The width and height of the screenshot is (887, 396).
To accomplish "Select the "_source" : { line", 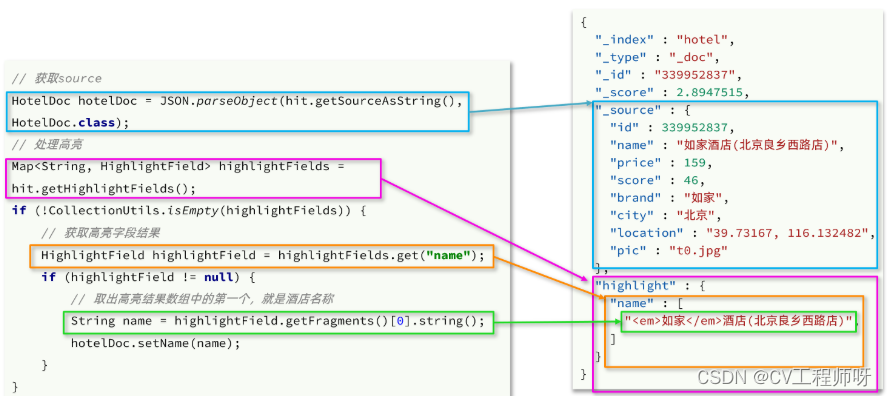I will (642, 110).
